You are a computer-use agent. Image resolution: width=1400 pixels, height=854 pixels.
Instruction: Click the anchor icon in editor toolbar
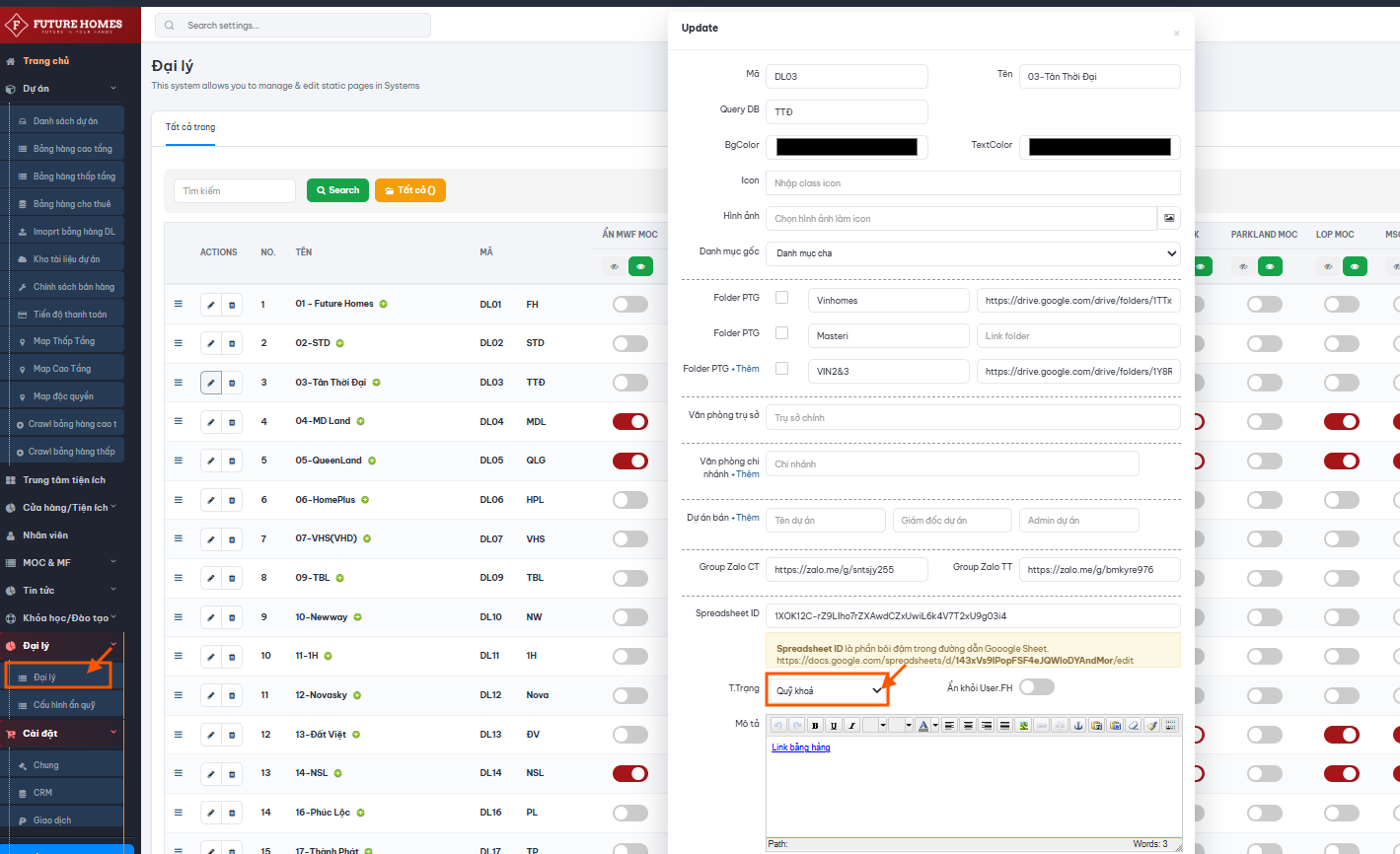click(x=1078, y=726)
